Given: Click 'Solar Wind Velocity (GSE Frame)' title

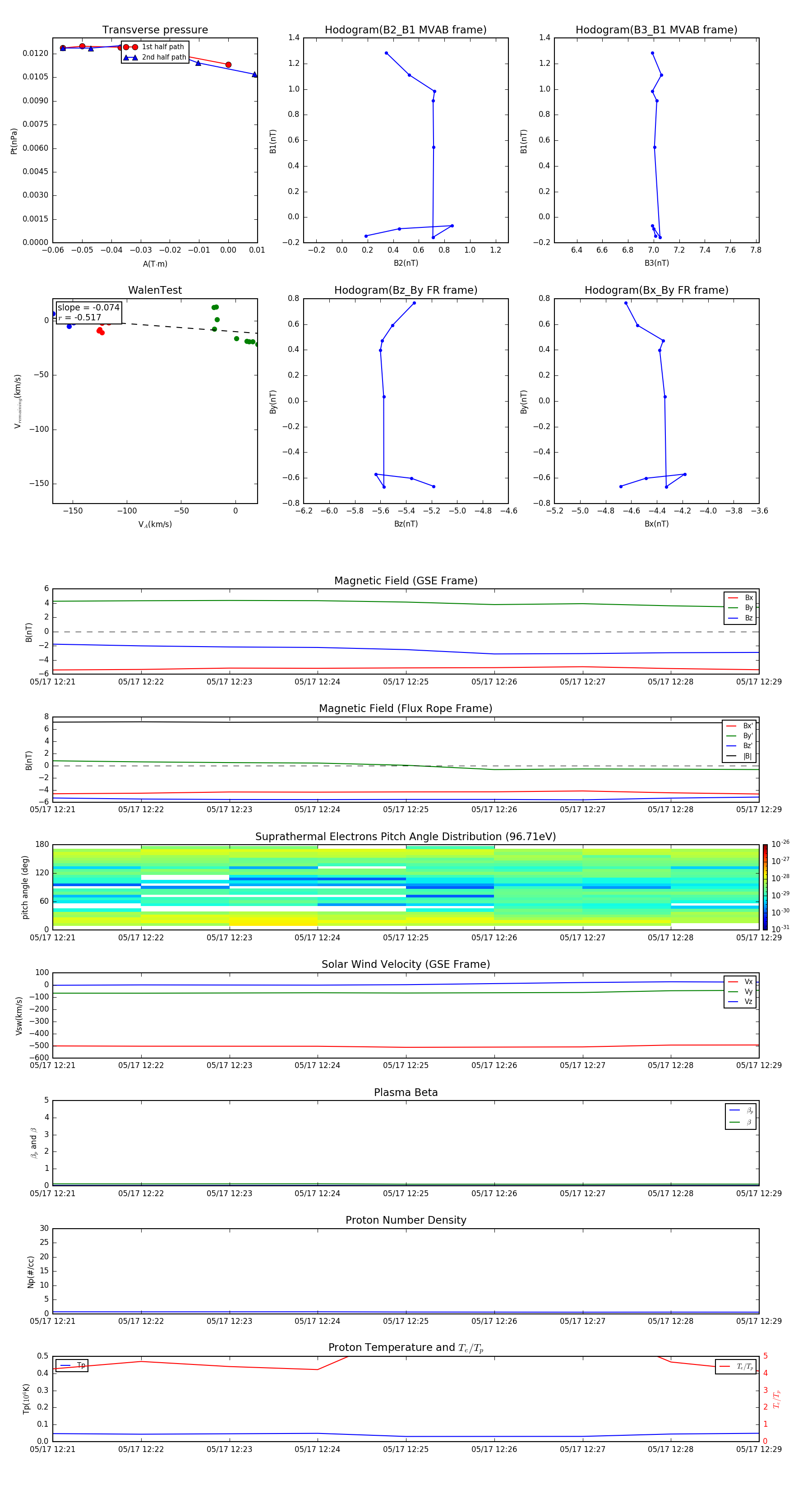Looking at the screenshot, I should point(406,965).
